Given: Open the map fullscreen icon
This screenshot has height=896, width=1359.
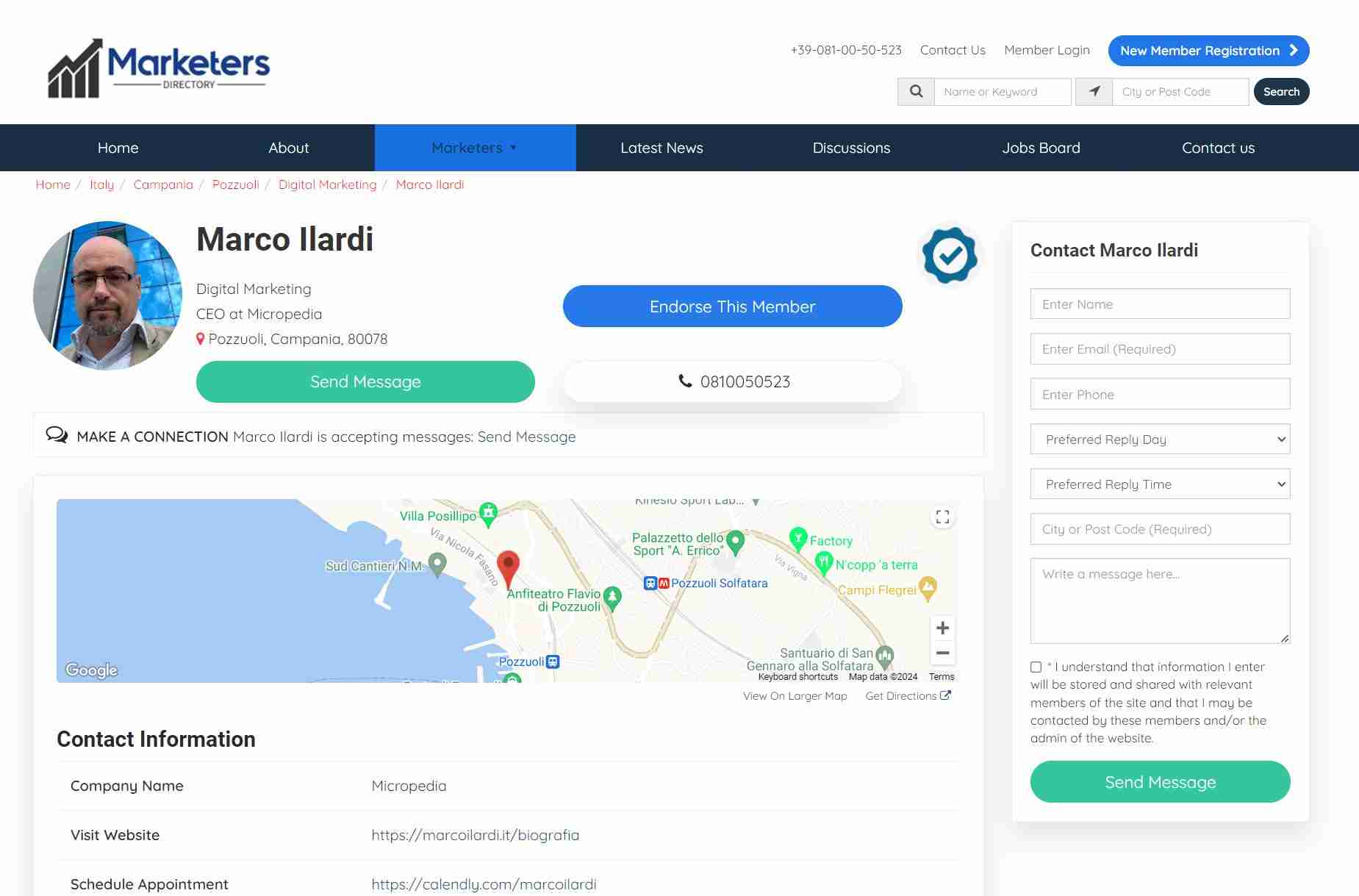Looking at the screenshot, I should pyautogui.click(x=942, y=517).
